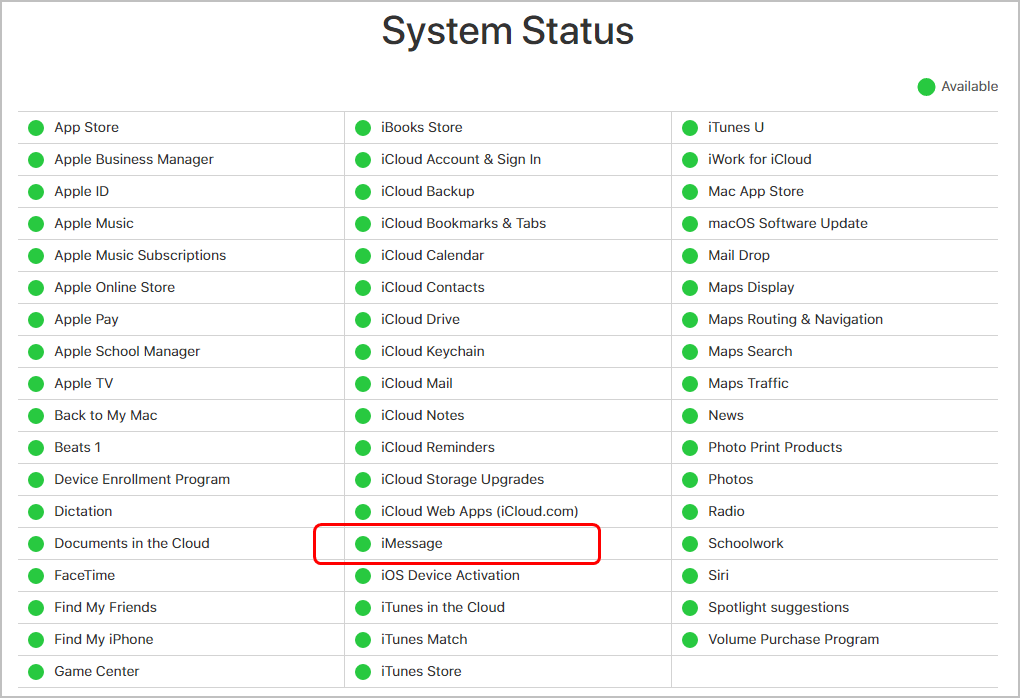Click the Volume Purchase Program label
The width and height of the screenshot is (1020, 698).
[794, 639]
